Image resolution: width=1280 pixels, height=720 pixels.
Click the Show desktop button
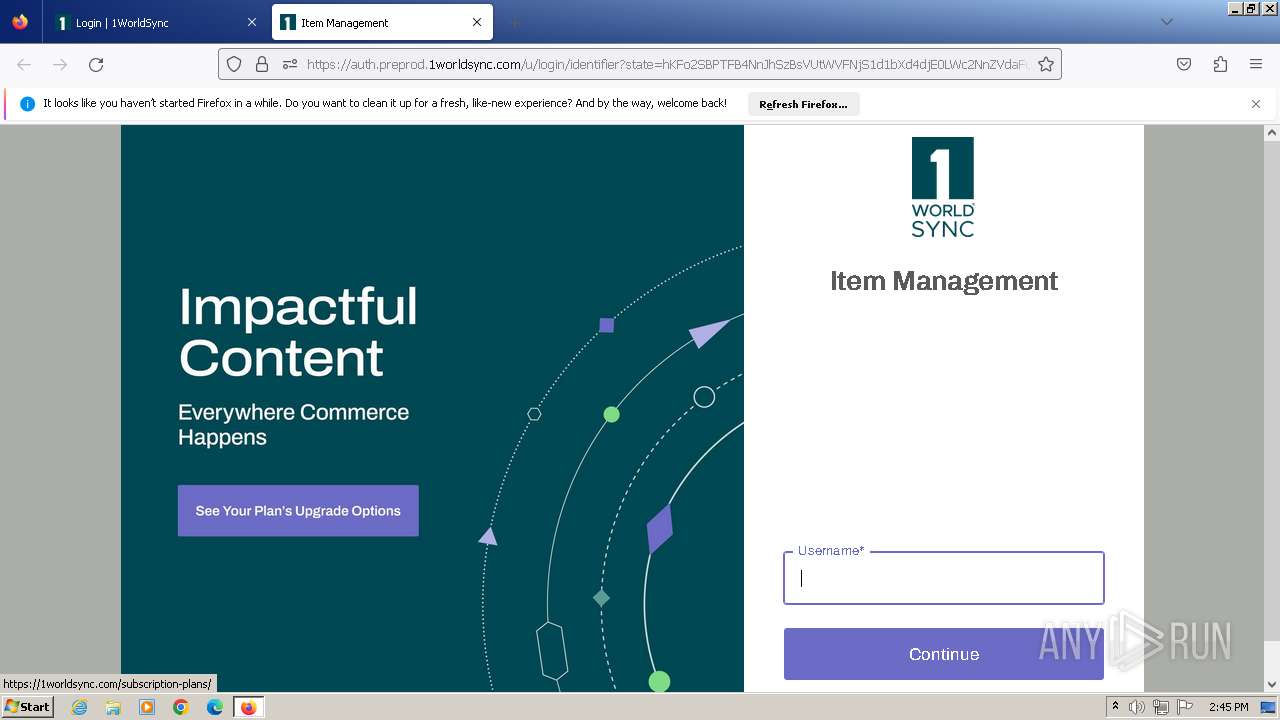click(1270, 707)
